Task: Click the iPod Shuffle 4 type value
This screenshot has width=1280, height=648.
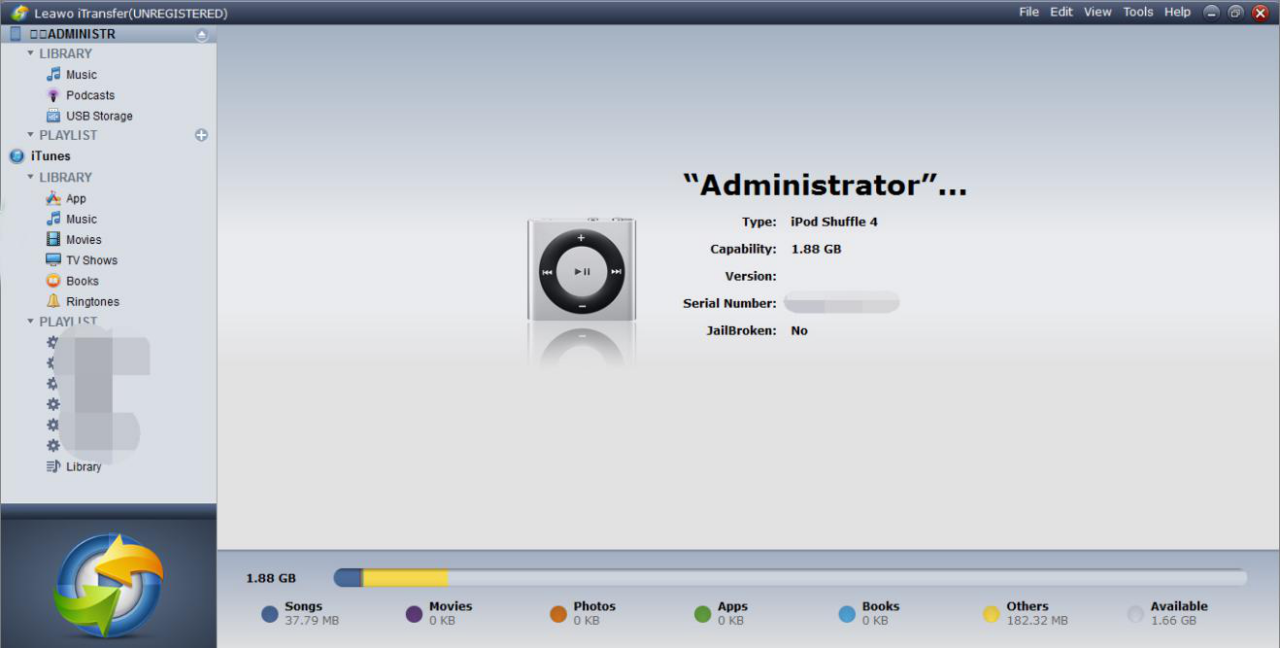Action: pos(834,222)
